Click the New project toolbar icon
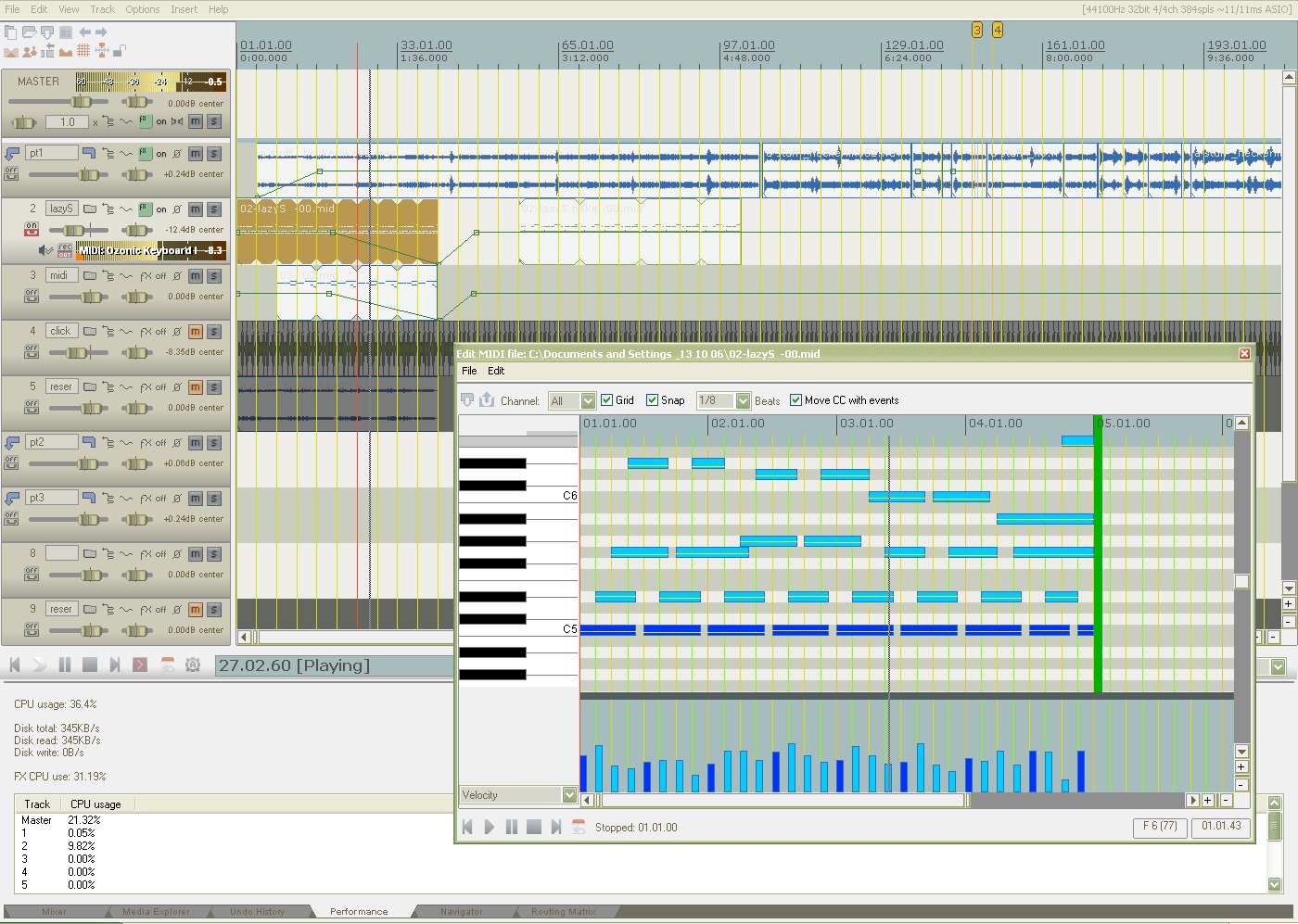1298x924 pixels. coord(10,32)
